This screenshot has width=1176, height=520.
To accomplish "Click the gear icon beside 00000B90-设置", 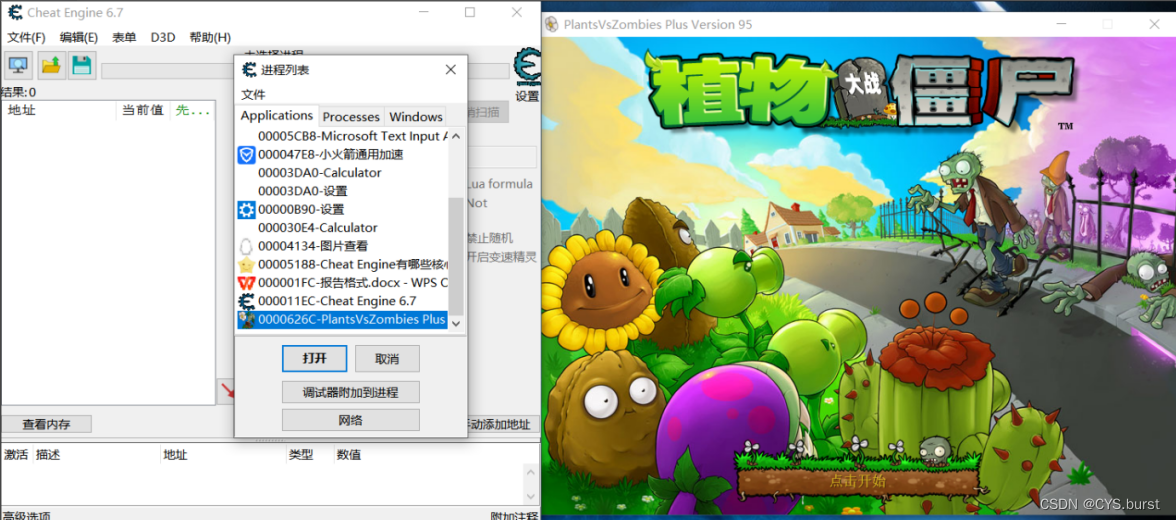I will 247,210.
